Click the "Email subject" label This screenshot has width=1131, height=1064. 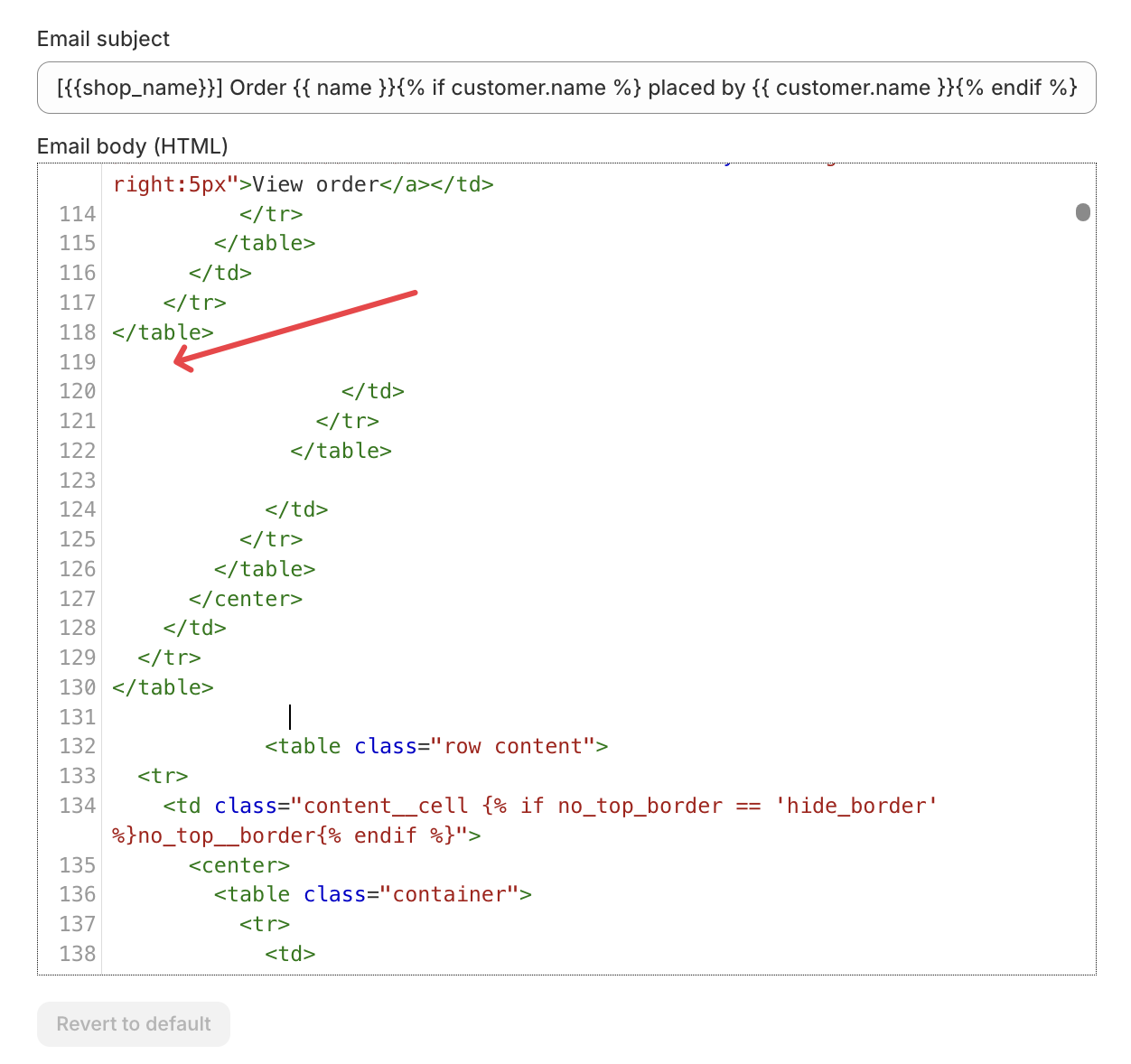103,39
